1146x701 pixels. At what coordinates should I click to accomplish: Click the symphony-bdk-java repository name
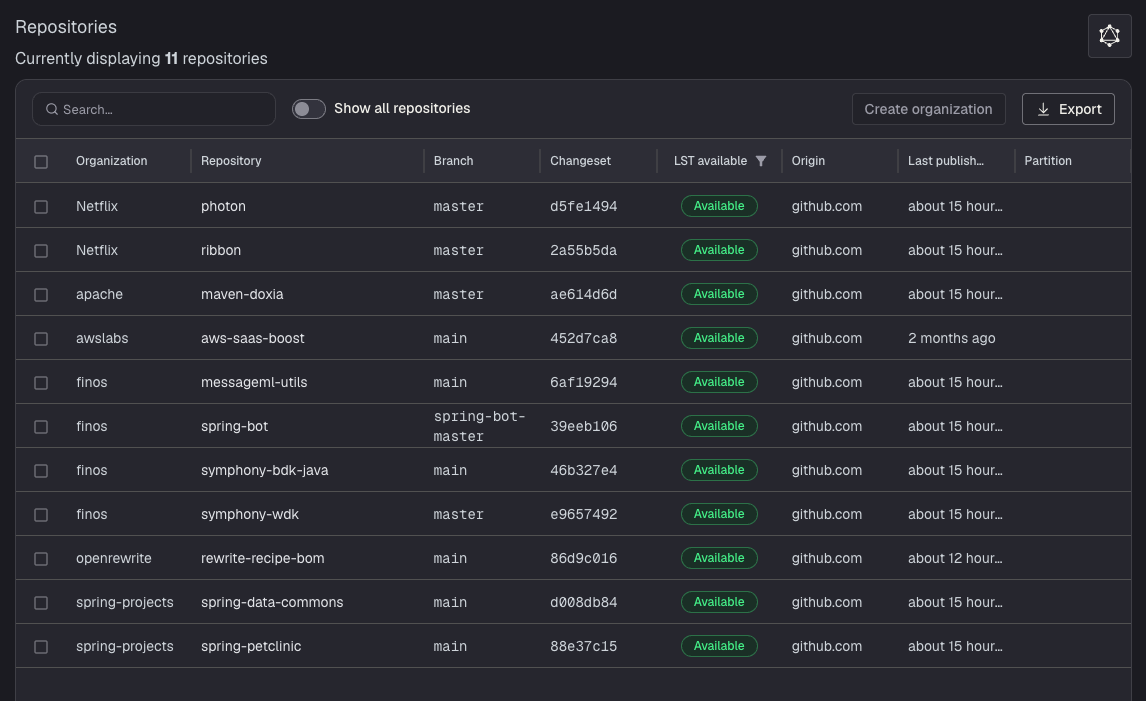[265, 470]
